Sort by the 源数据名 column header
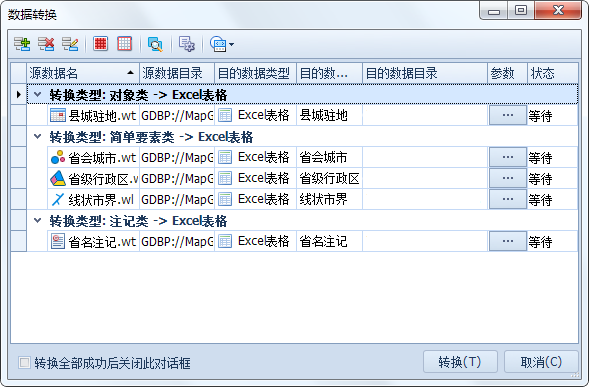Image resolution: width=589 pixels, height=387 pixels. pyautogui.click(x=83, y=73)
